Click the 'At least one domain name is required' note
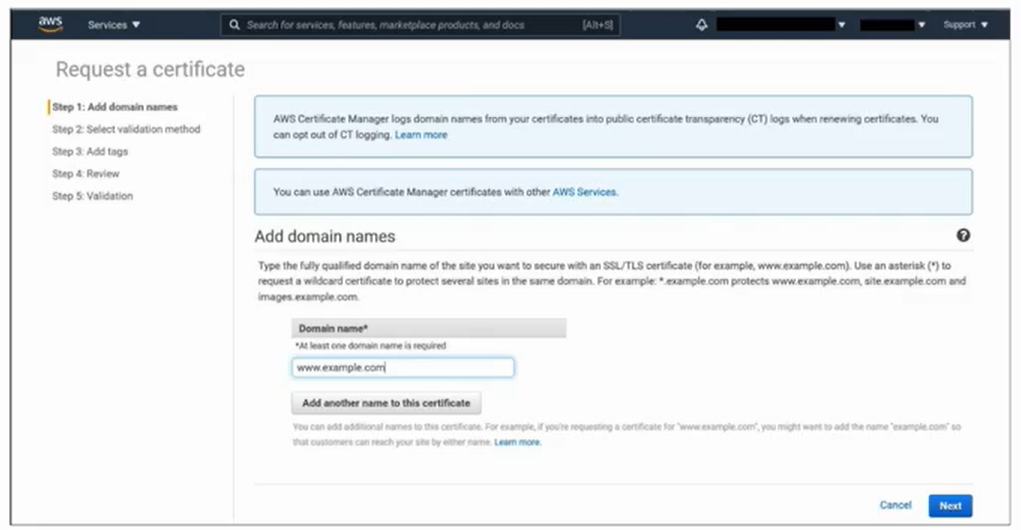 click(x=371, y=346)
